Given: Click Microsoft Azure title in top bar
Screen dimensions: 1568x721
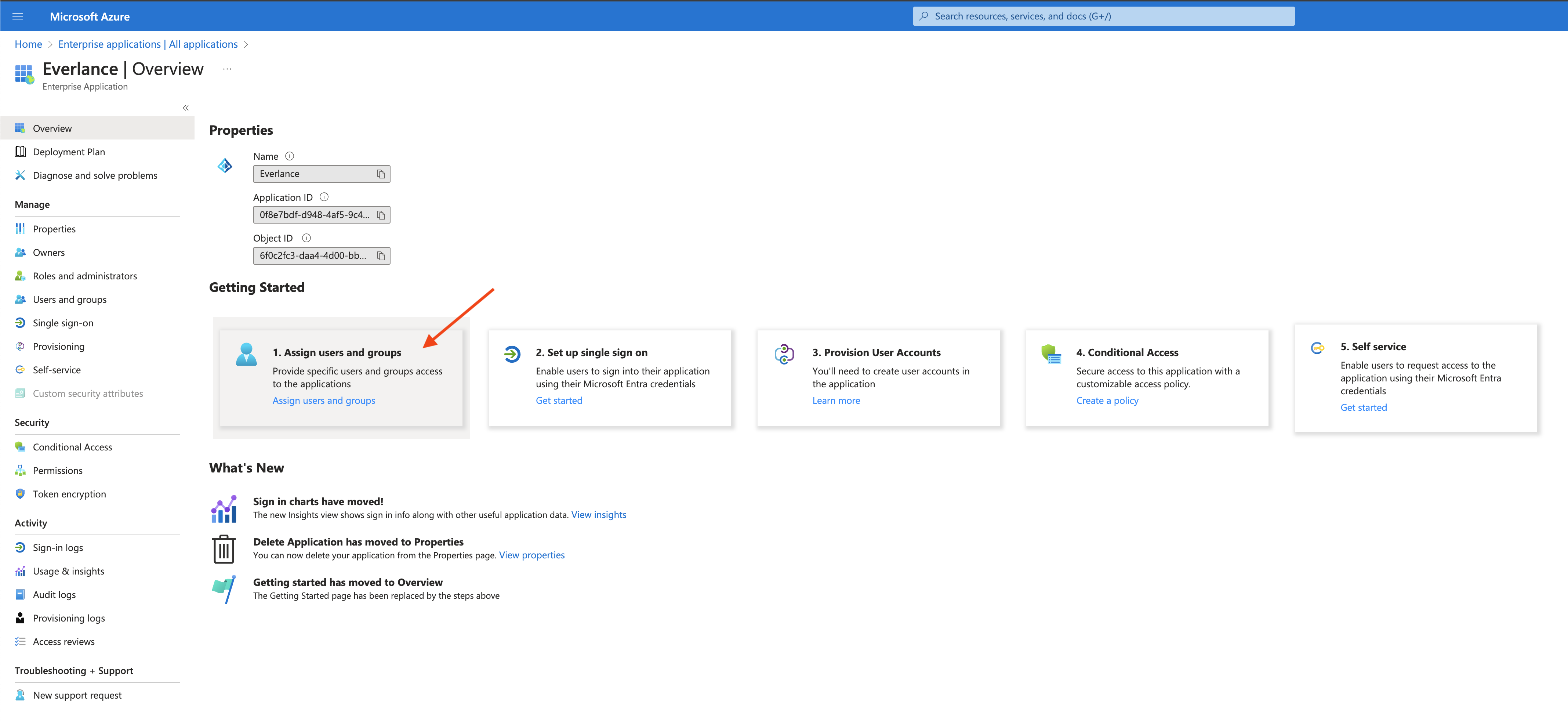Looking at the screenshot, I should click(90, 17).
